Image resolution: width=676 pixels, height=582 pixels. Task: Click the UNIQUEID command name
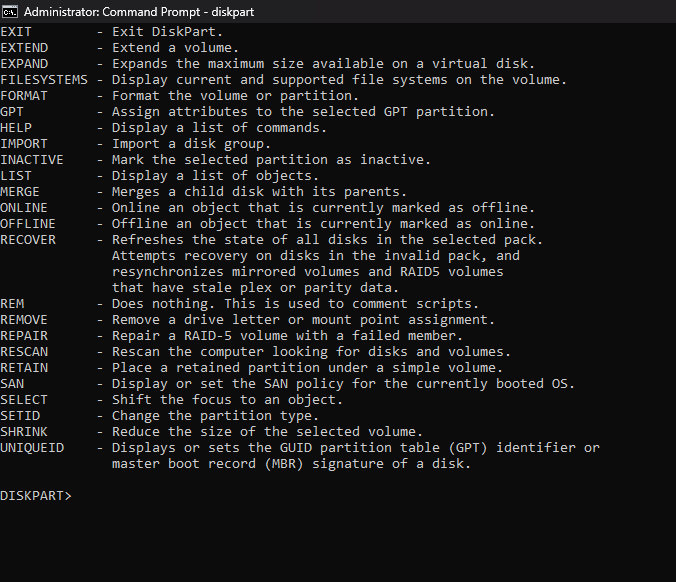pyautogui.click(x=32, y=448)
